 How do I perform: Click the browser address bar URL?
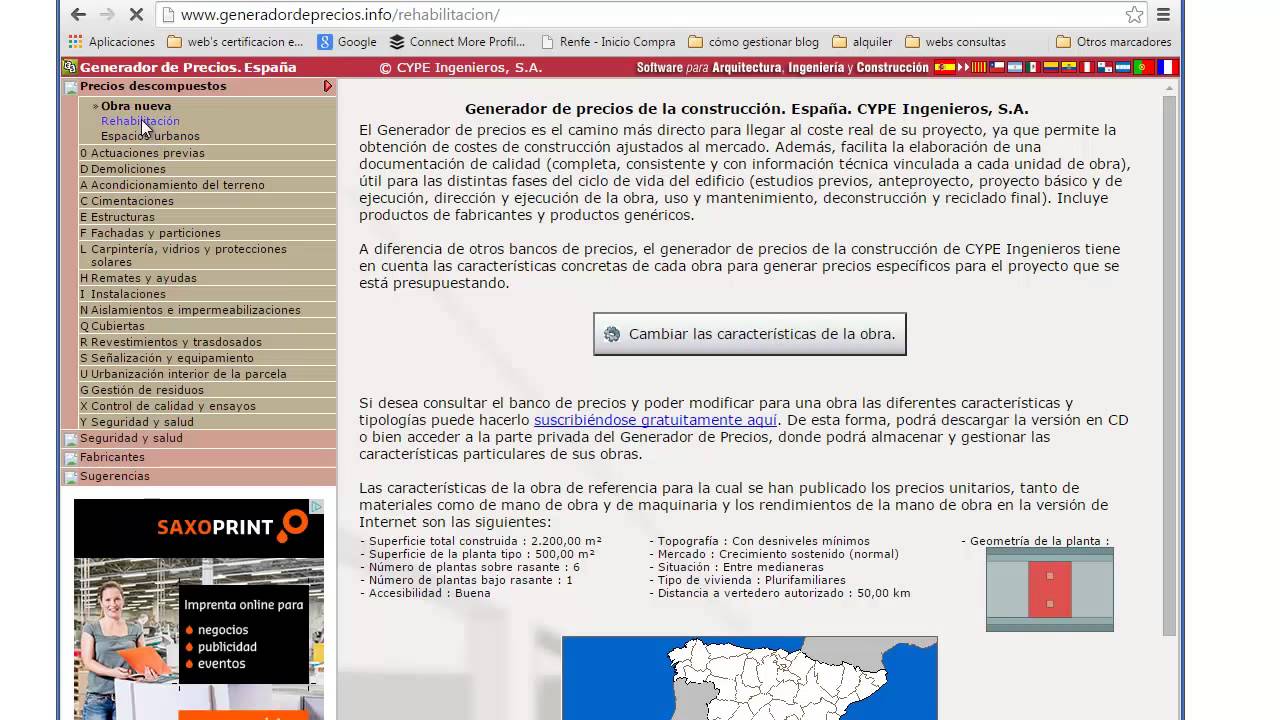pyautogui.click(x=340, y=15)
